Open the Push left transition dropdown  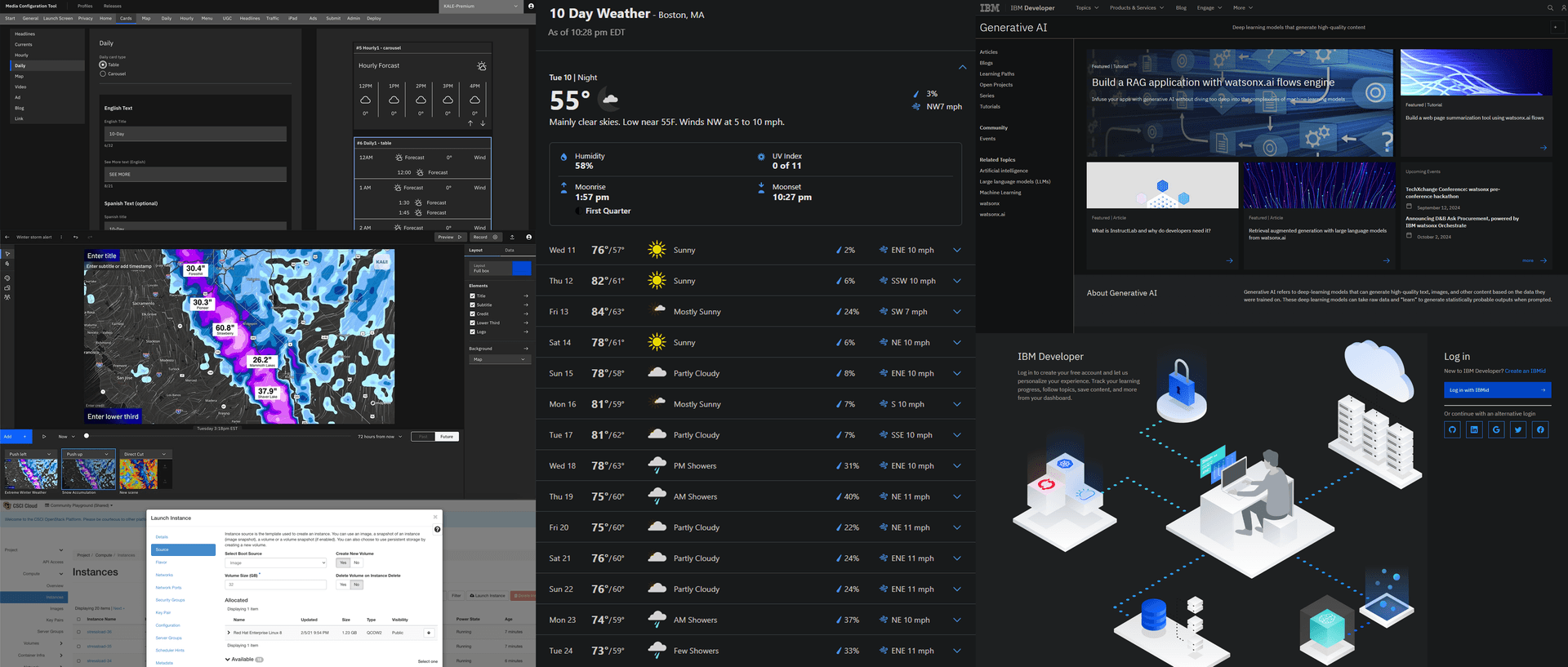point(32,454)
